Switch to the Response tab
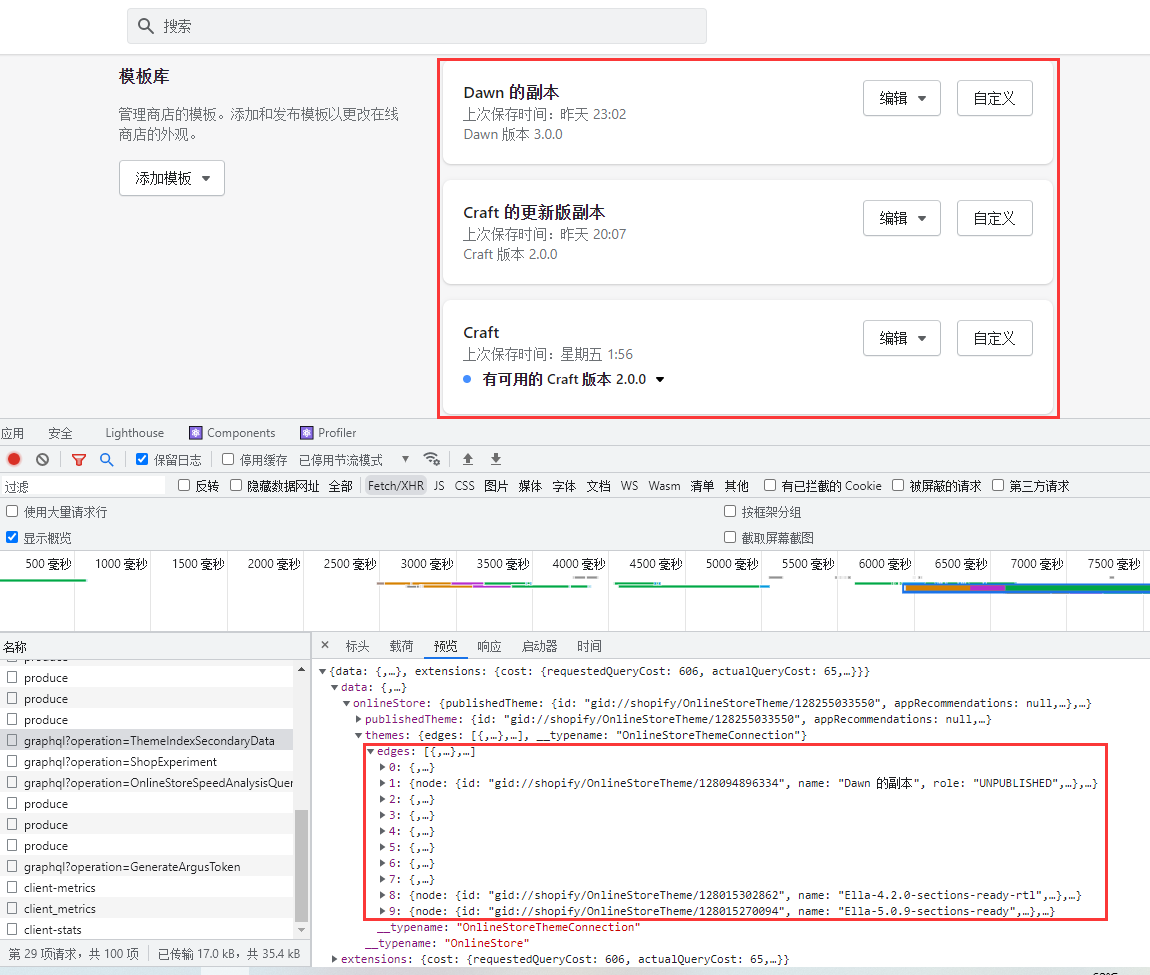The width and height of the screenshot is (1150, 975). tap(489, 646)
